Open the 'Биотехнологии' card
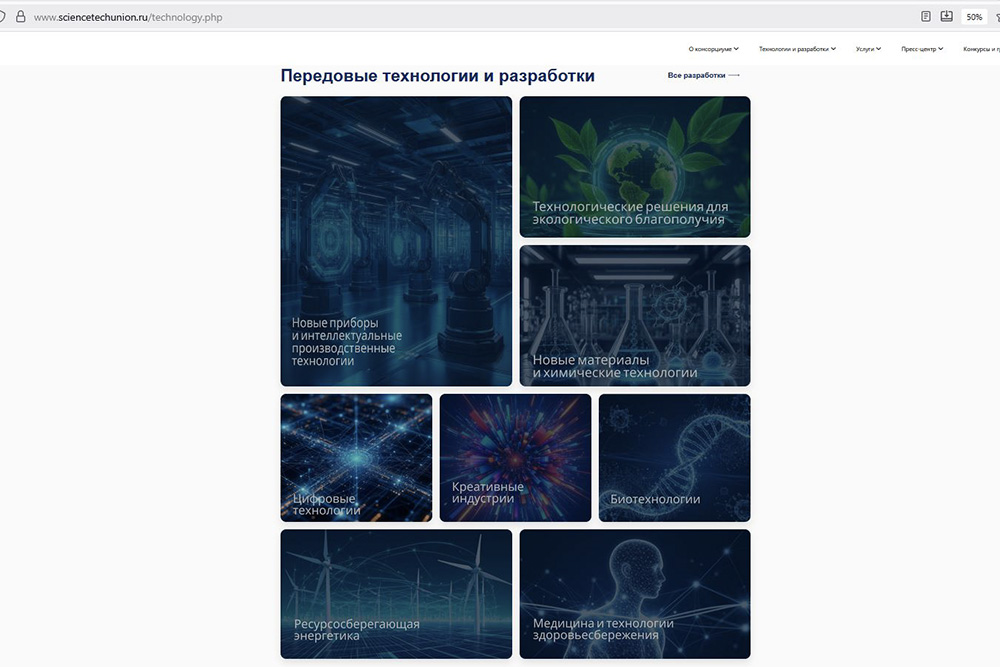Image resolution: width=1000 pixels, height=667 pixels. (674, 457)
